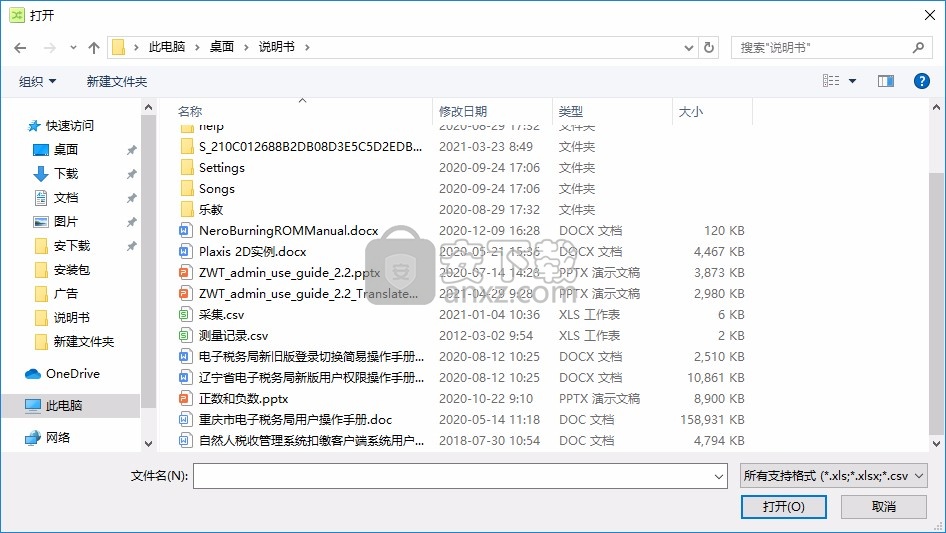Select 网络 in the navigation pane
The image size is (946, 533).
point(57,437)
